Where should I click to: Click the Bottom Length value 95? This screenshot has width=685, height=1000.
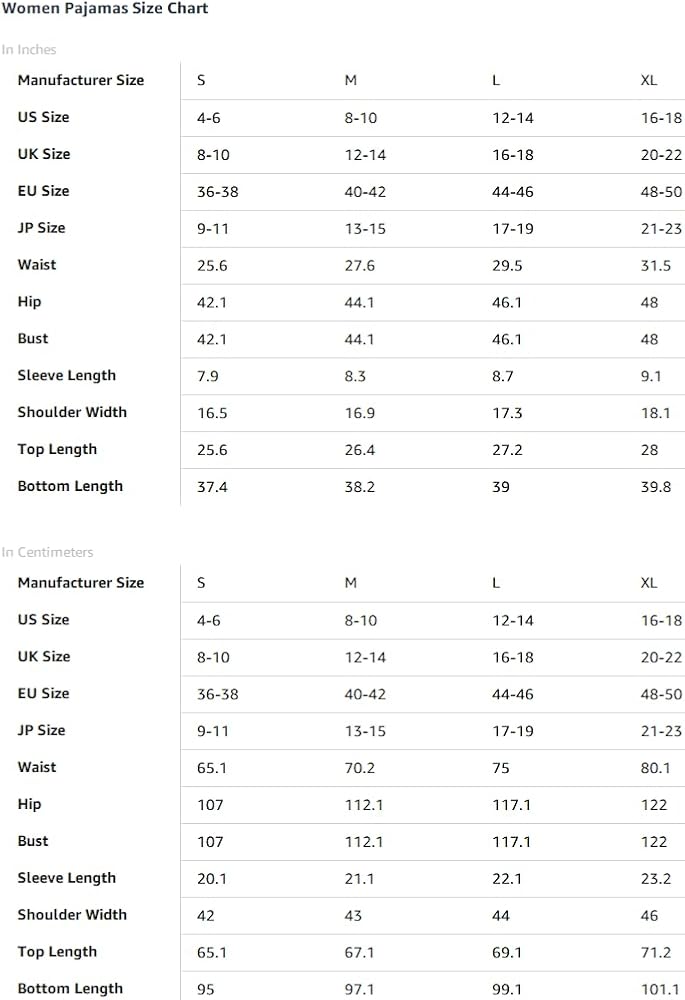pos(205,990)
